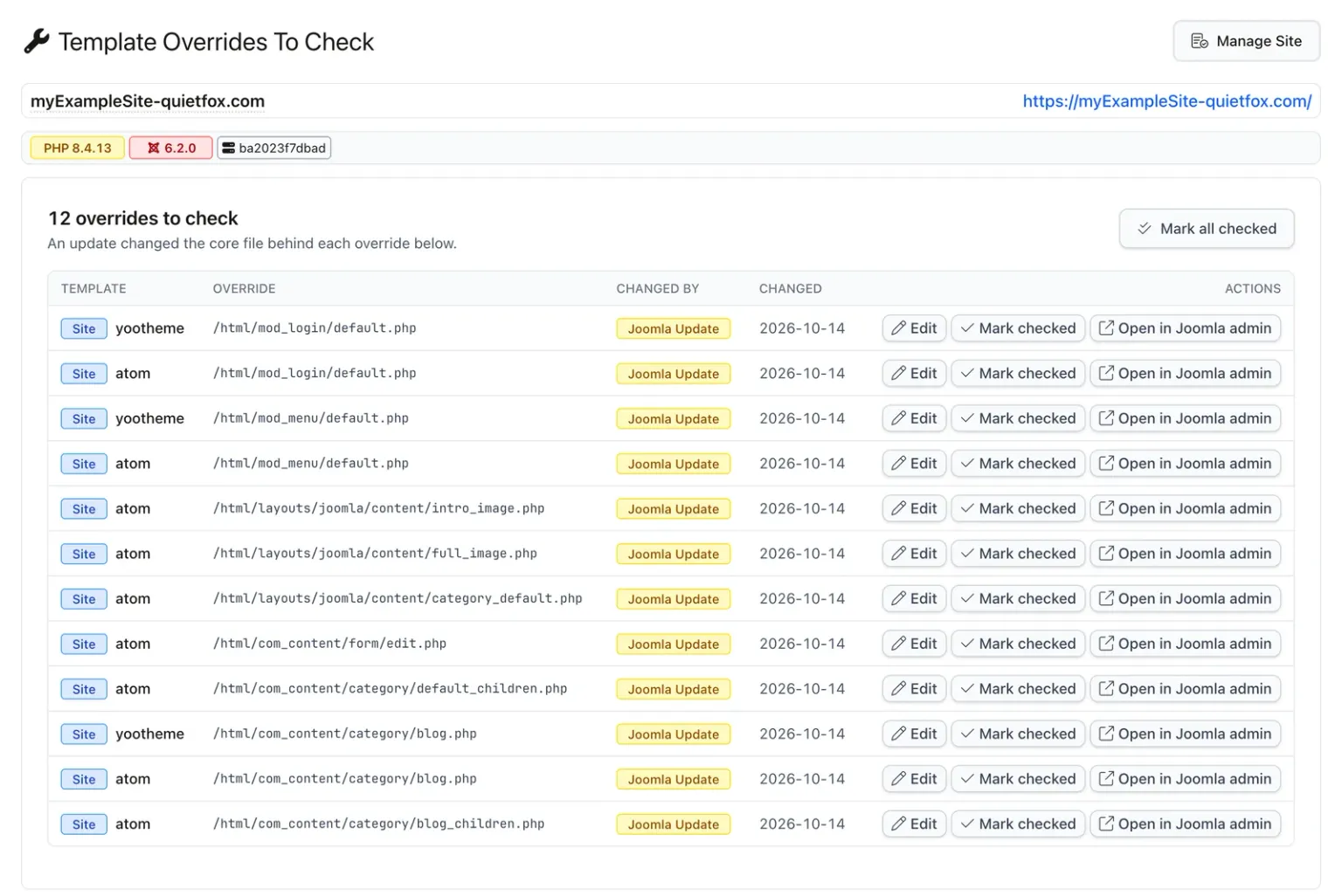Edit atom mod_menu/default.php override

coord(914,464)
